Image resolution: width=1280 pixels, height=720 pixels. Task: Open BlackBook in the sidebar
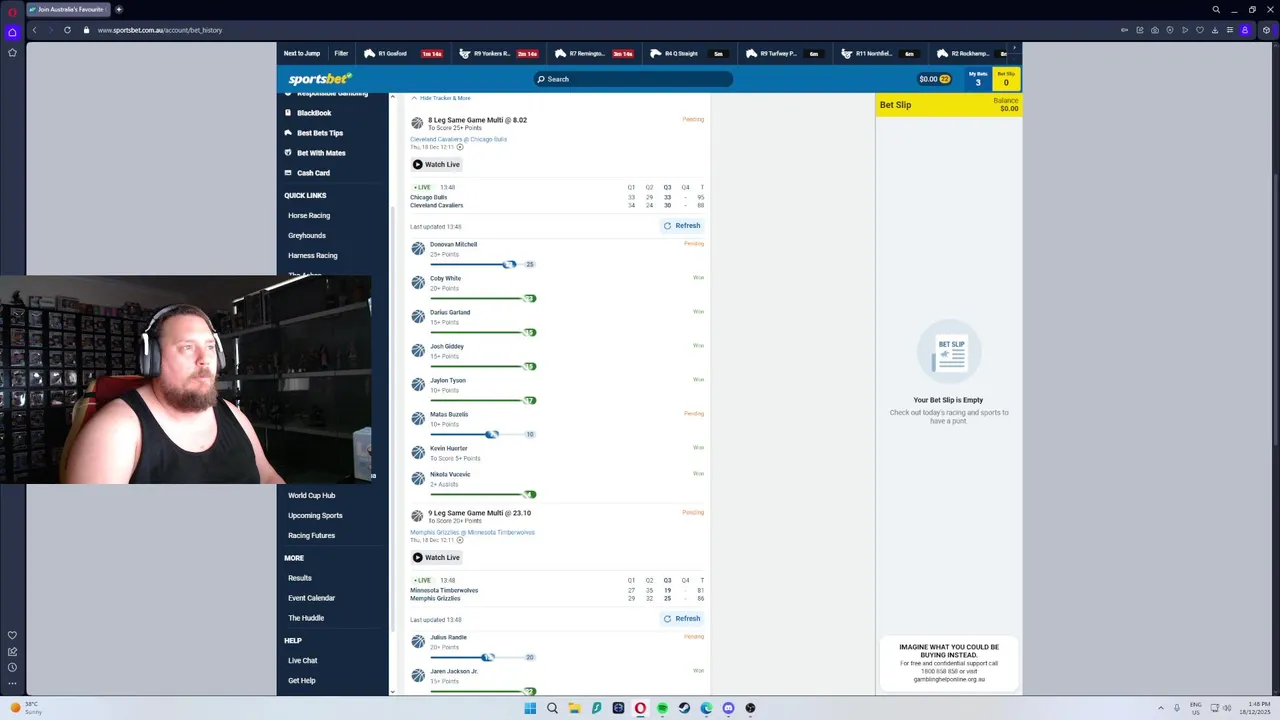pos(313,113)
